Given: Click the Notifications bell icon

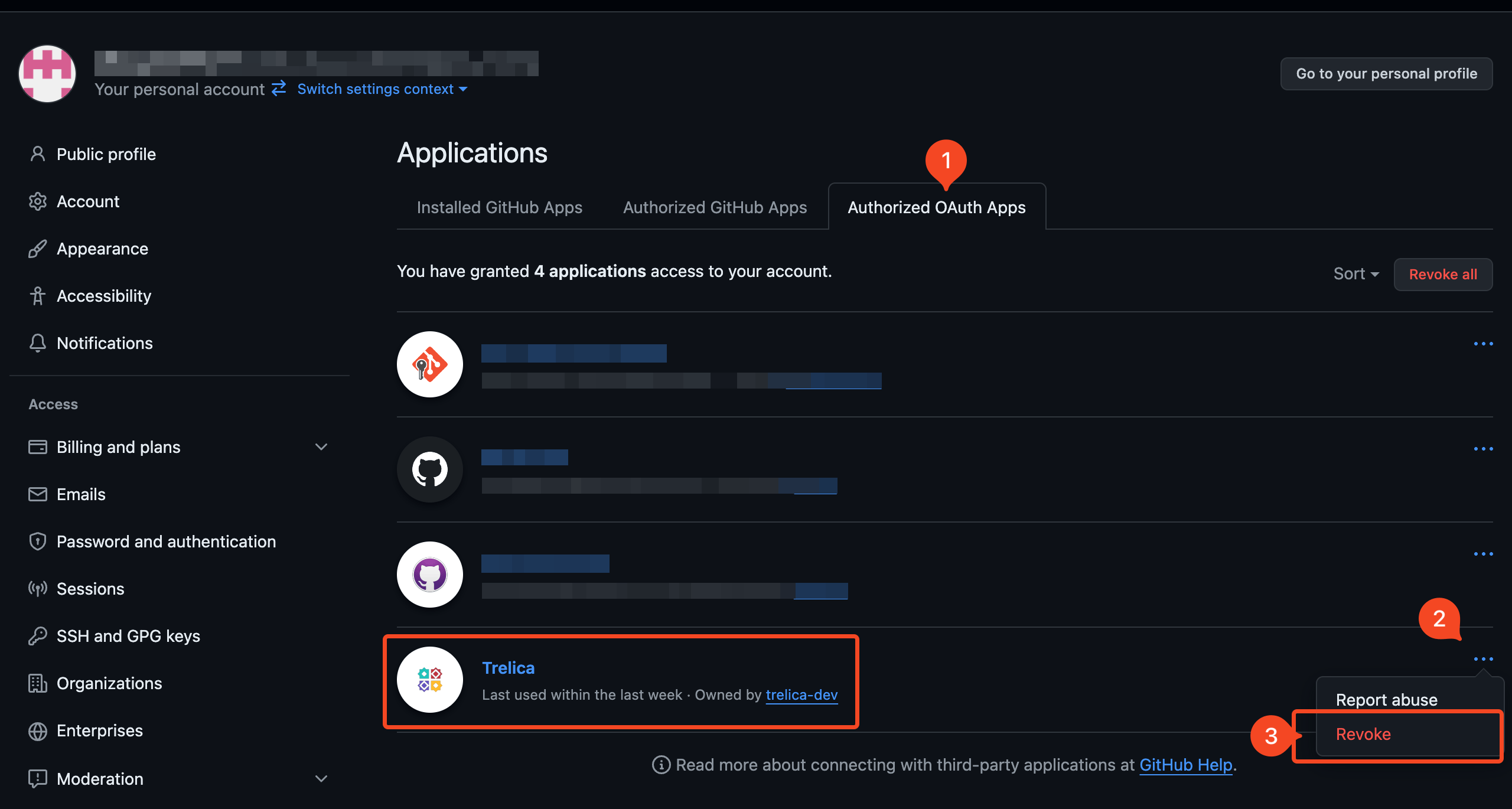Looking at the screenshot, I should click(38, 343).
